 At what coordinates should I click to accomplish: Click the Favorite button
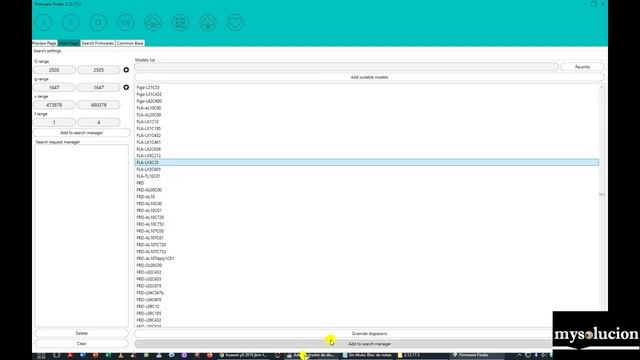(582, 67)
